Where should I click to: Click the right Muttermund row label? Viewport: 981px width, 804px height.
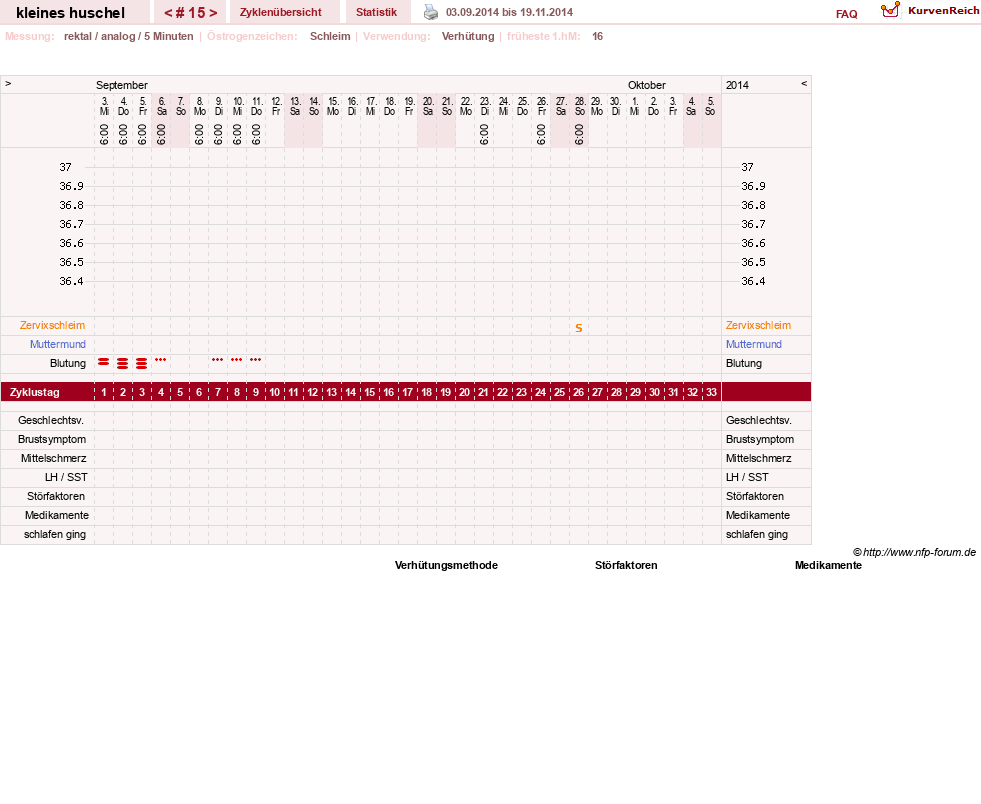(754, 344)
